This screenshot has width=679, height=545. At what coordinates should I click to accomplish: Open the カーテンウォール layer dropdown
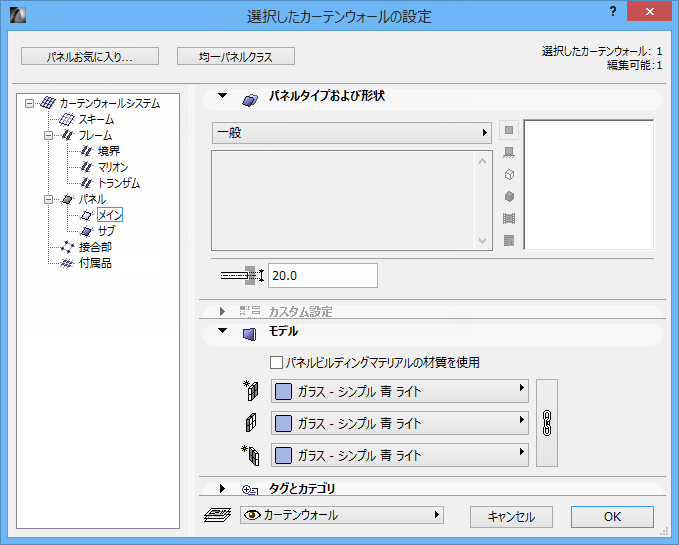342,515
